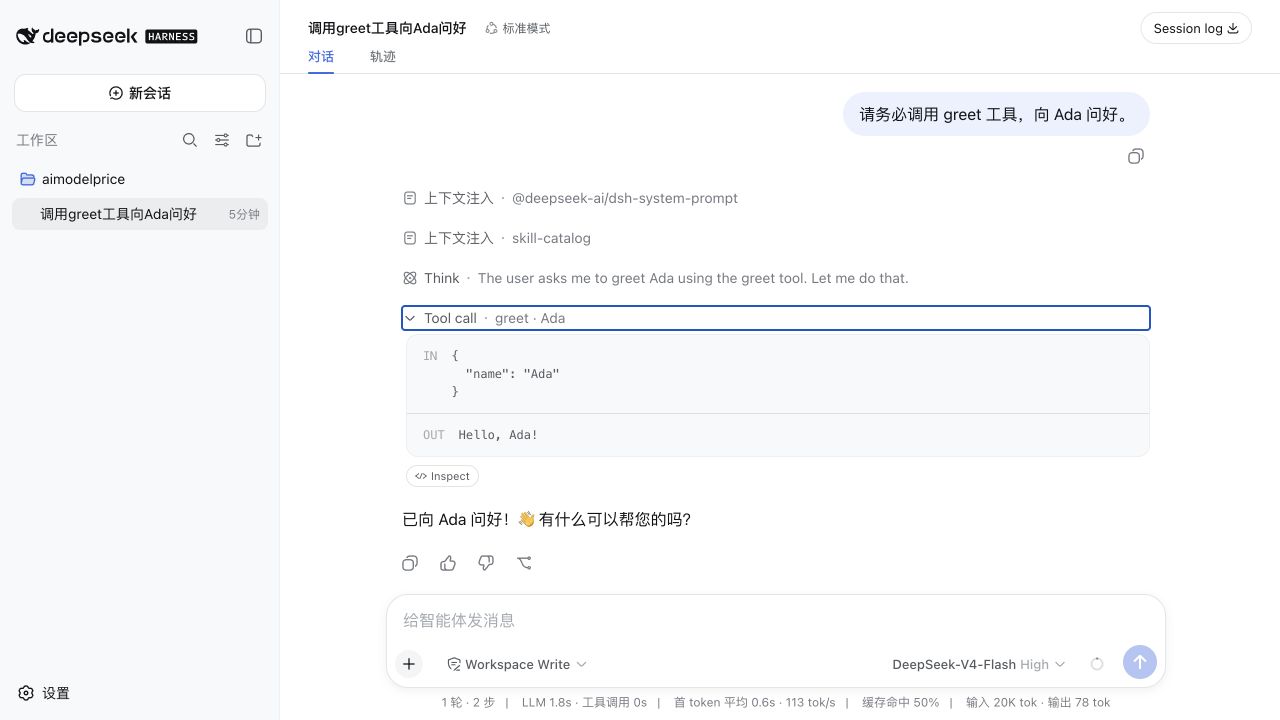The height and width of the screenshot is (720, 1280).
Task: Open the Workspace Write permission dropdown
Action: (517, 664)
